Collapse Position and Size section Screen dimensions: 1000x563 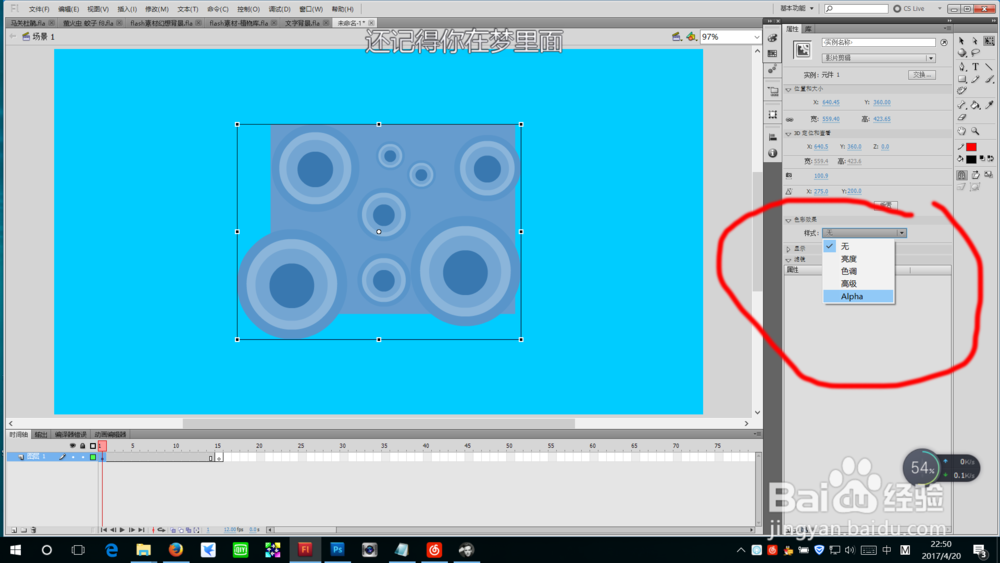pos(789,89)
